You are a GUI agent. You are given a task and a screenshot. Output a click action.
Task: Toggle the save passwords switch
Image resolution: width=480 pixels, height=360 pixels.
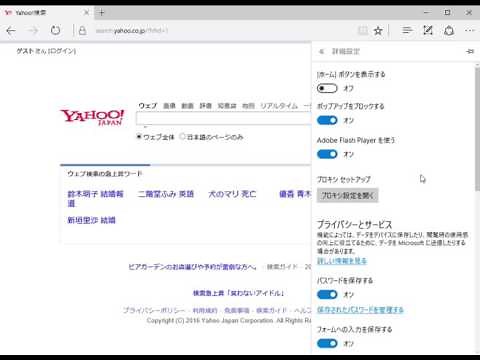[x=327, y=295]
